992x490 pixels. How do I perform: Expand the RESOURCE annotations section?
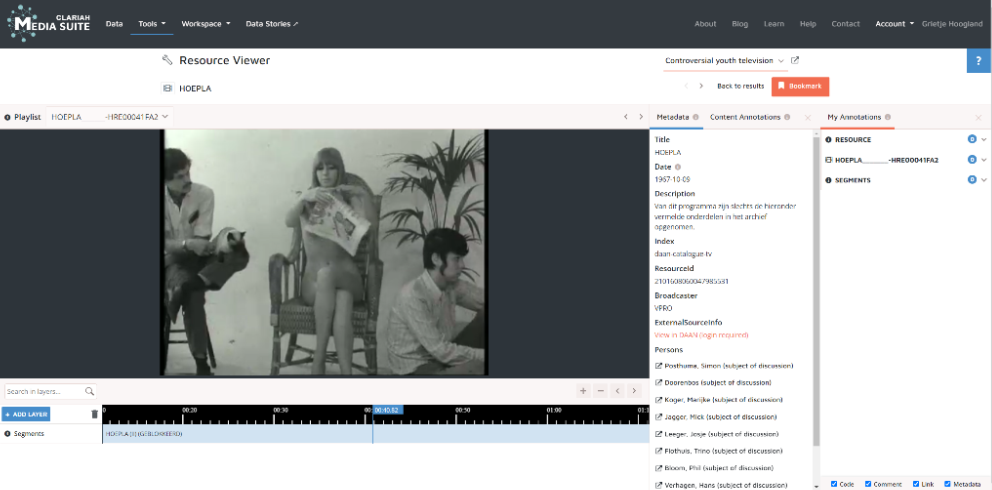[x=984, y=140]
